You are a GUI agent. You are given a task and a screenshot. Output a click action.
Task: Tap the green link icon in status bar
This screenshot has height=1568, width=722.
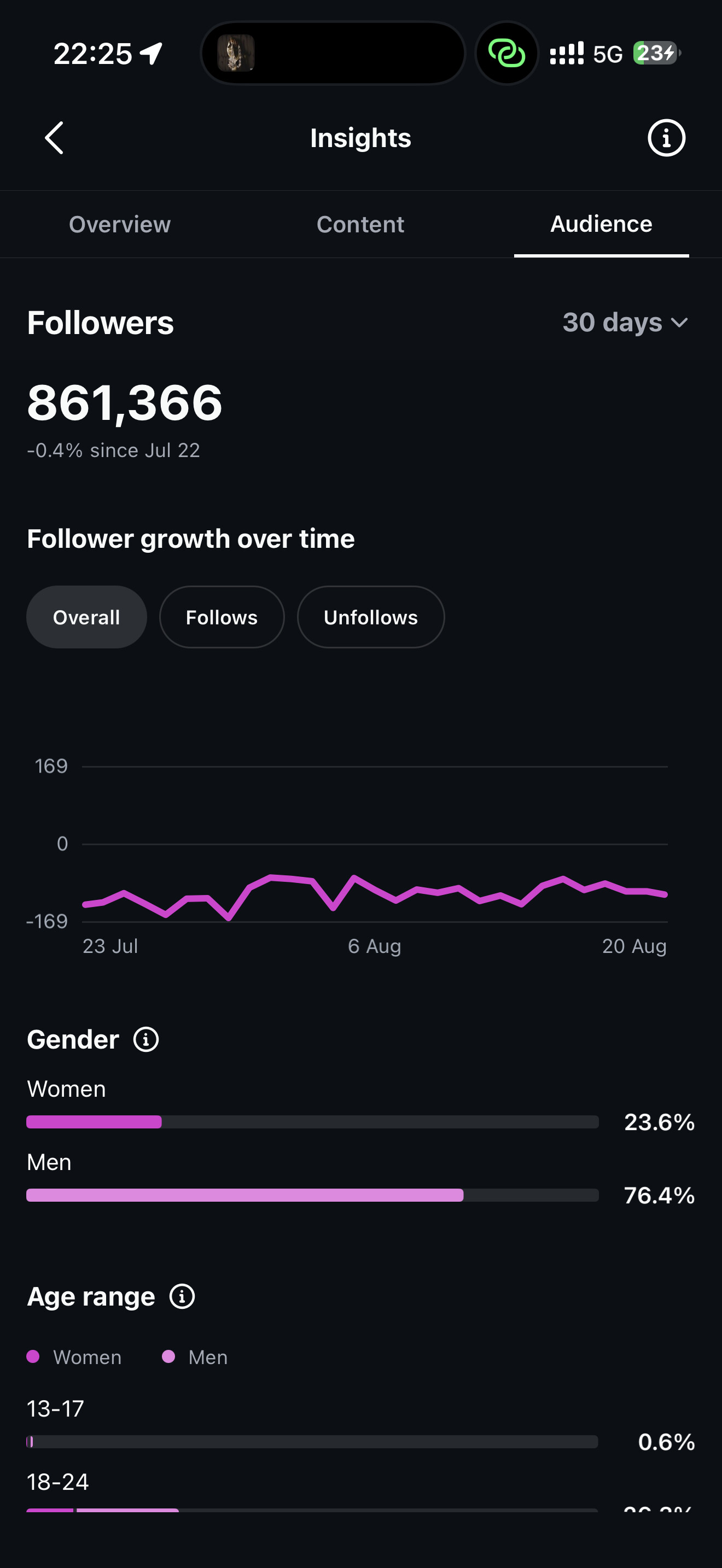tap(506, 53)
